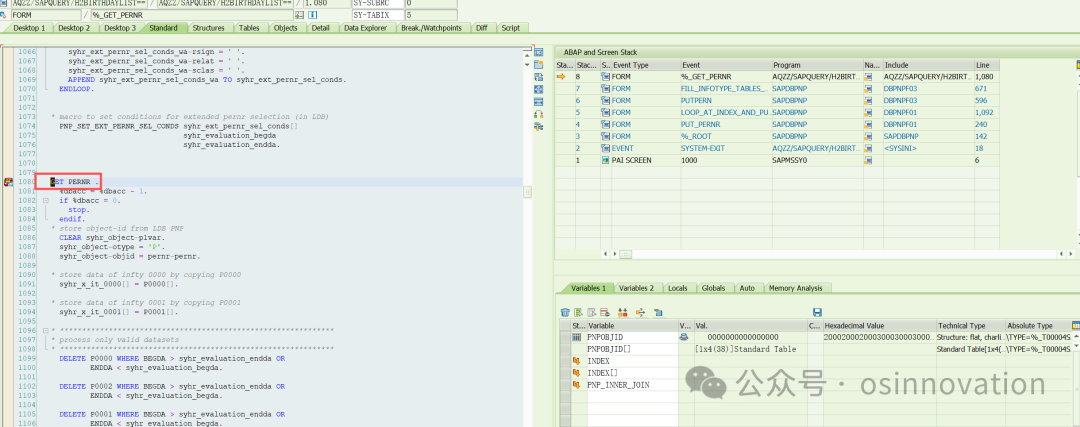Open the Script tab
This screenshot has height=427, width=1080.
point(510,28)
